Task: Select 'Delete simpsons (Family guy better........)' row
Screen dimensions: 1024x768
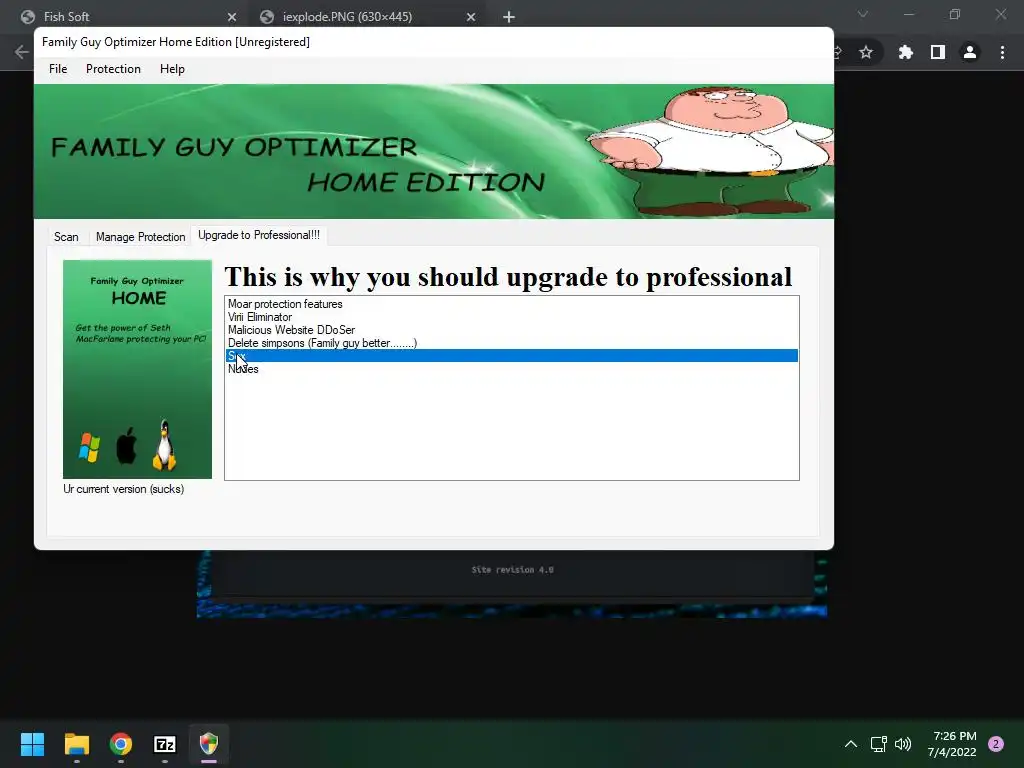Action: tap(511, 343)
